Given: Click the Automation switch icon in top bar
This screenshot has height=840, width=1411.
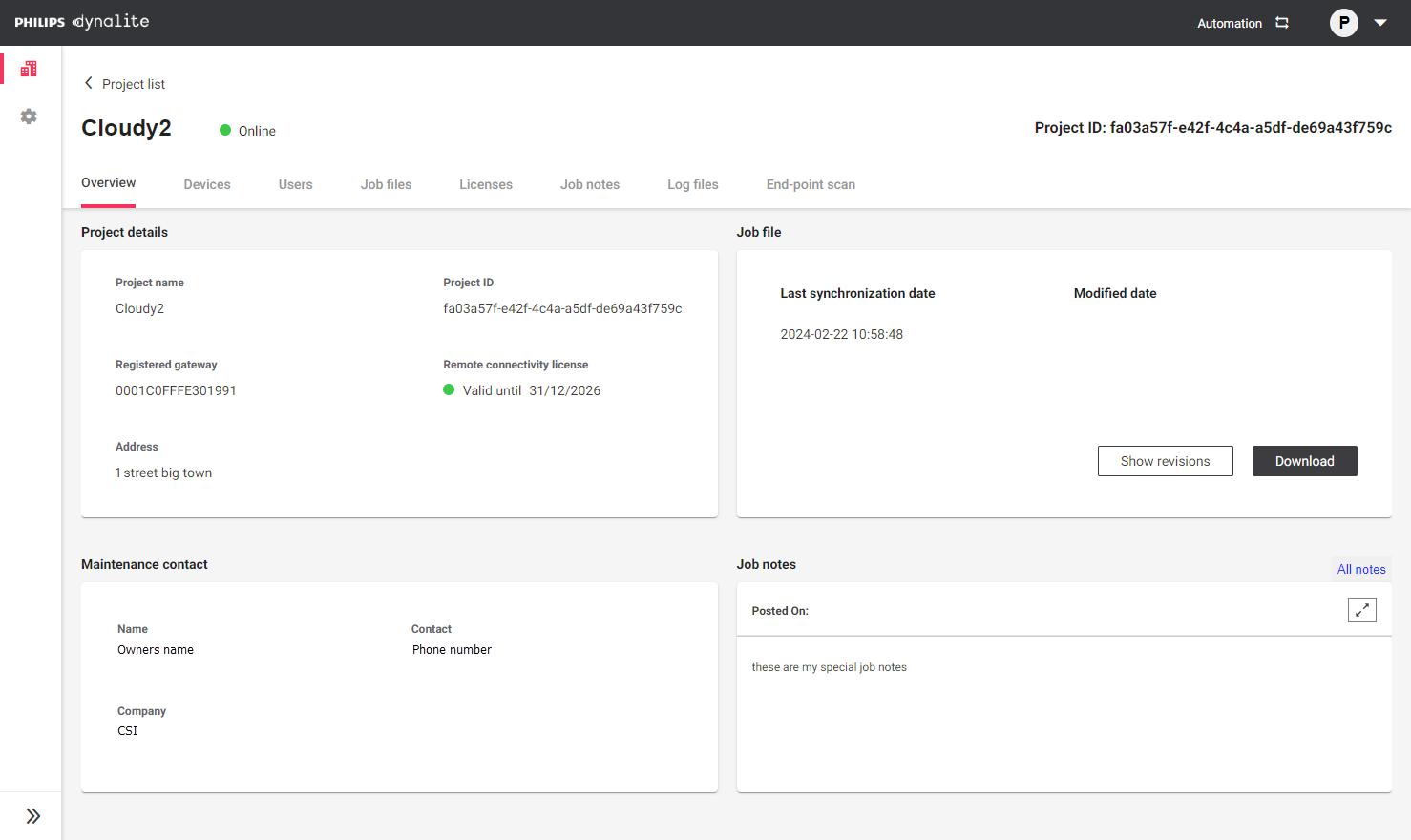Looking at the screenshot, I should pos(1282,22).
